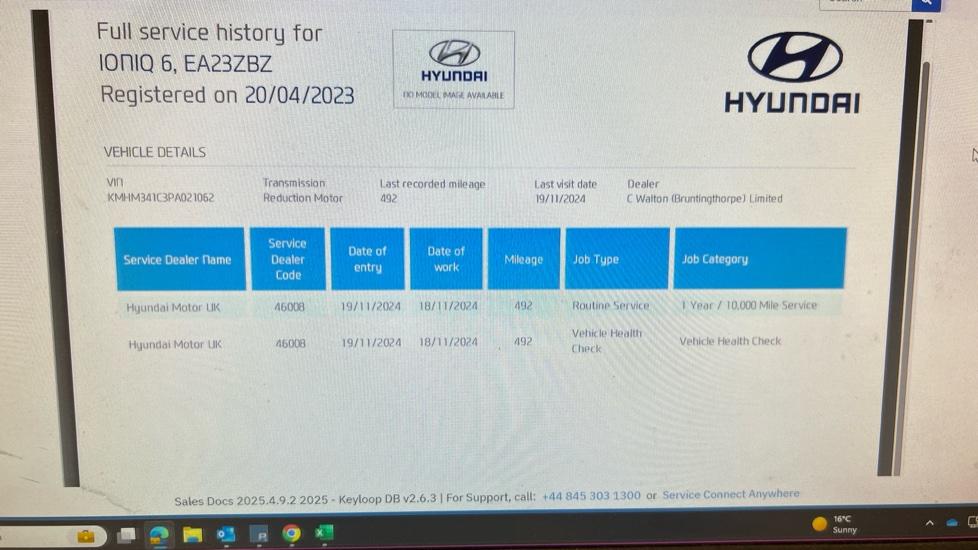Click dealer code 46008 in Routine Service row
The width and height of the screenshot is (978, 550).
pos(289,307)
